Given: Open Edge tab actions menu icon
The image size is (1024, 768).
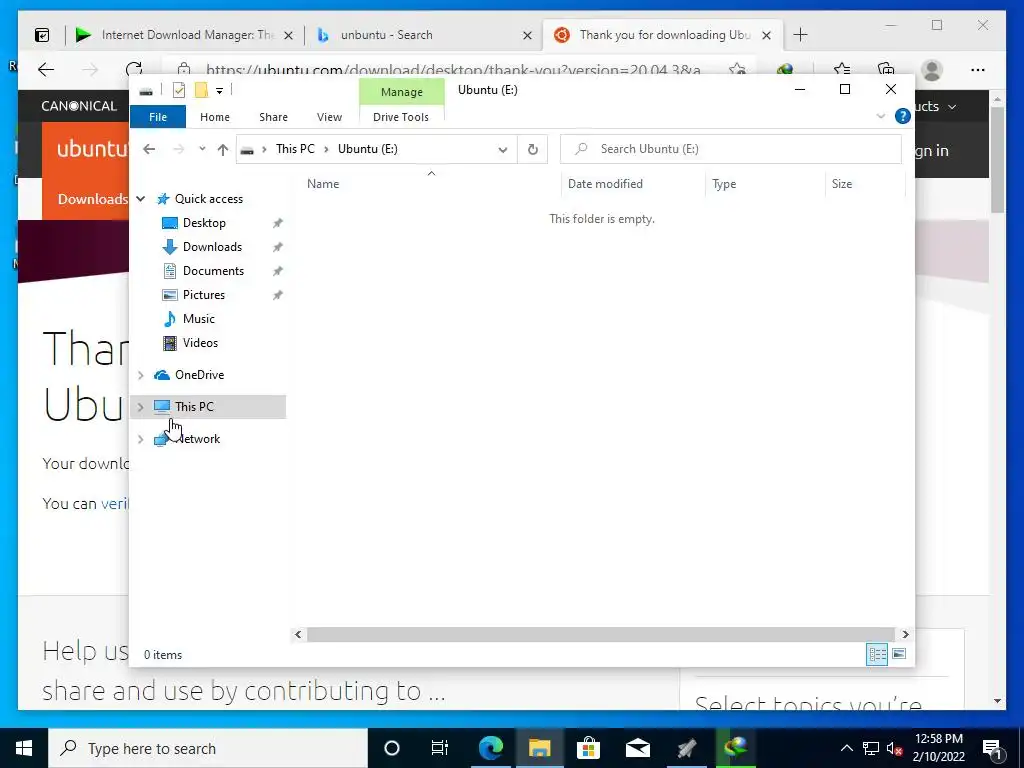Looking at the screenshot, I should 42,35.
